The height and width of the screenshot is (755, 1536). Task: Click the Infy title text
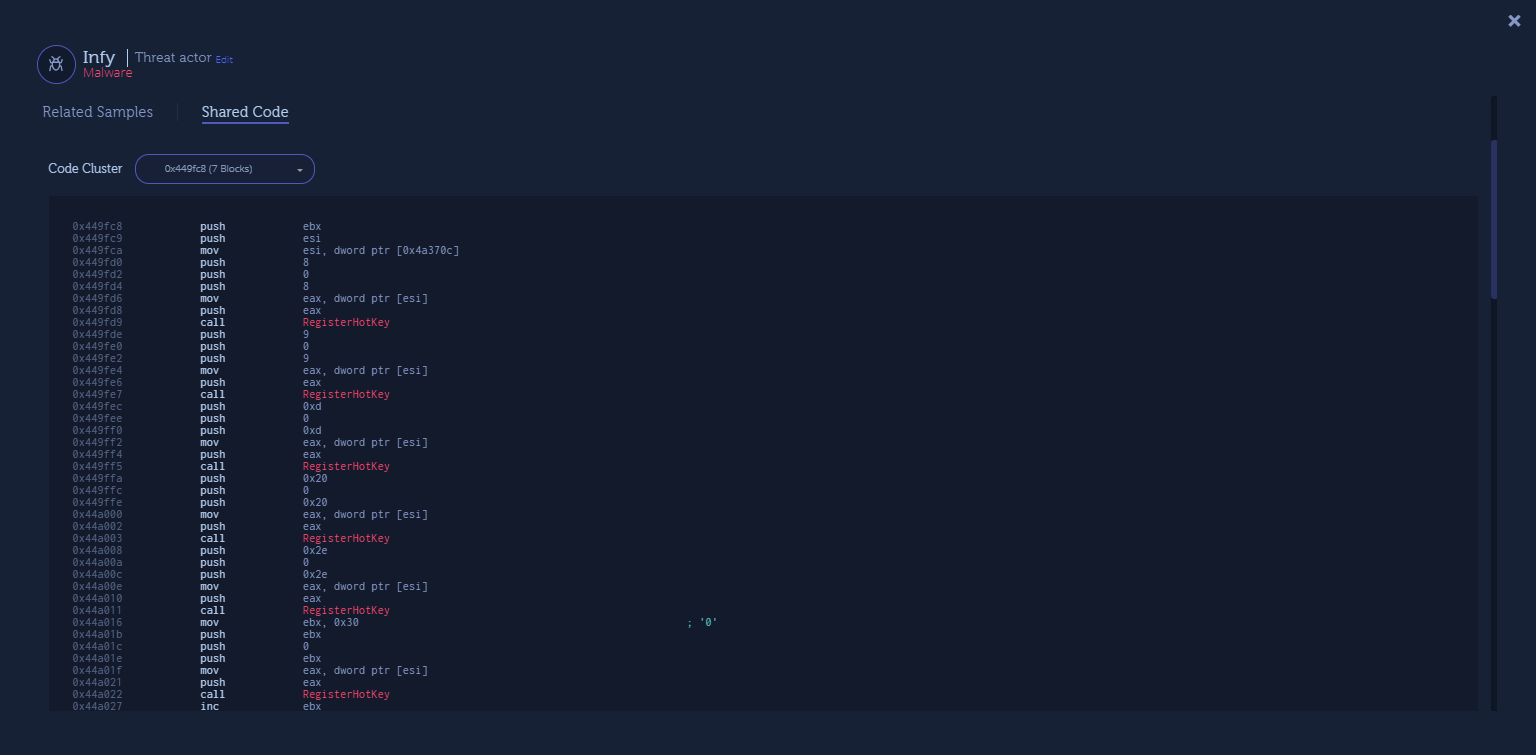click(x=98, y=57)
